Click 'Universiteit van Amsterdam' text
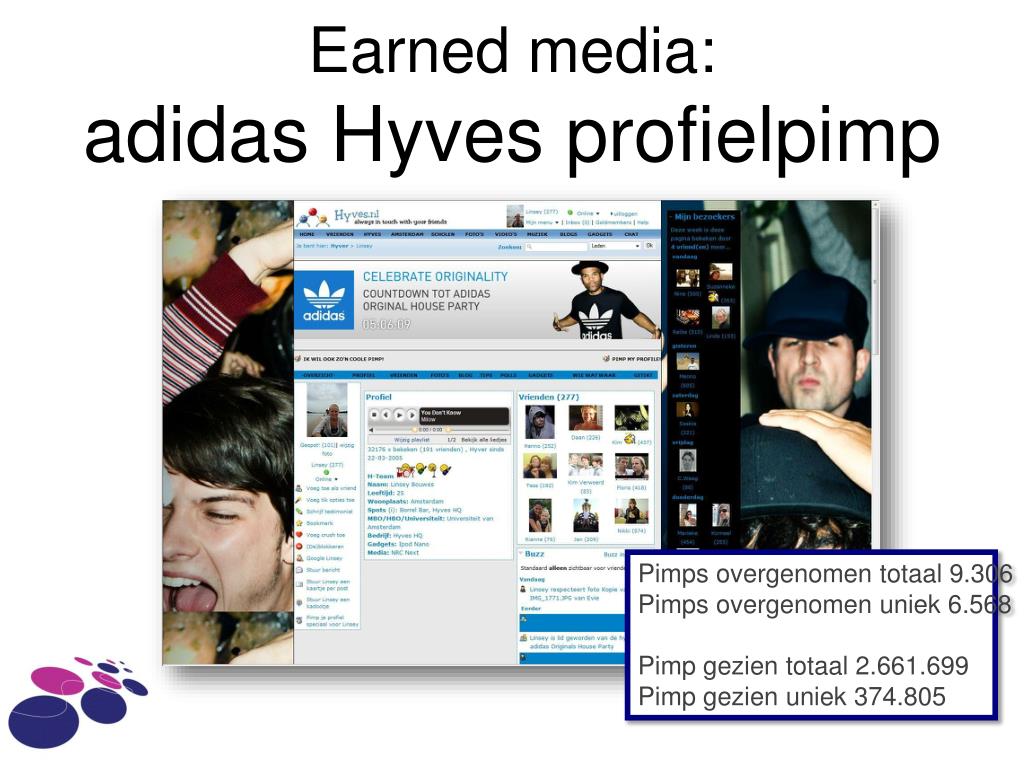Image resolution: width=1024 pixels, height=768 pixels. (x=430, y=522)
